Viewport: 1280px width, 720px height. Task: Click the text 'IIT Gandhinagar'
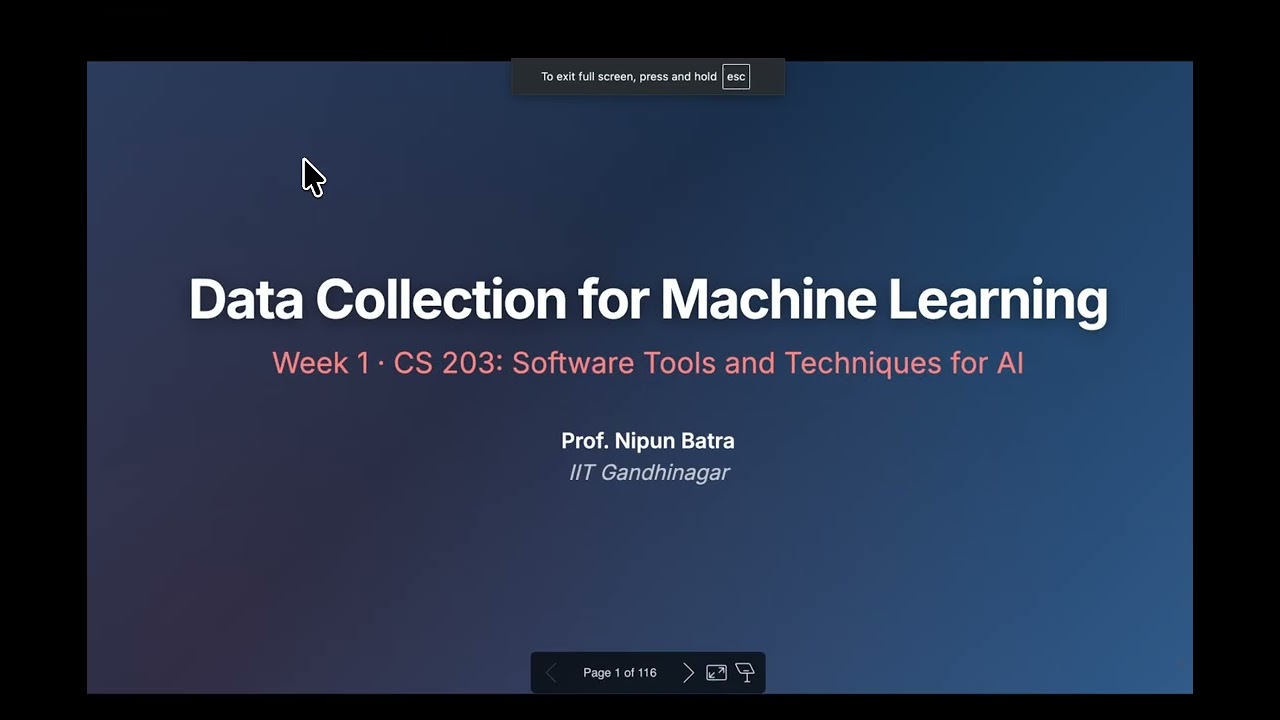(648, 472)
